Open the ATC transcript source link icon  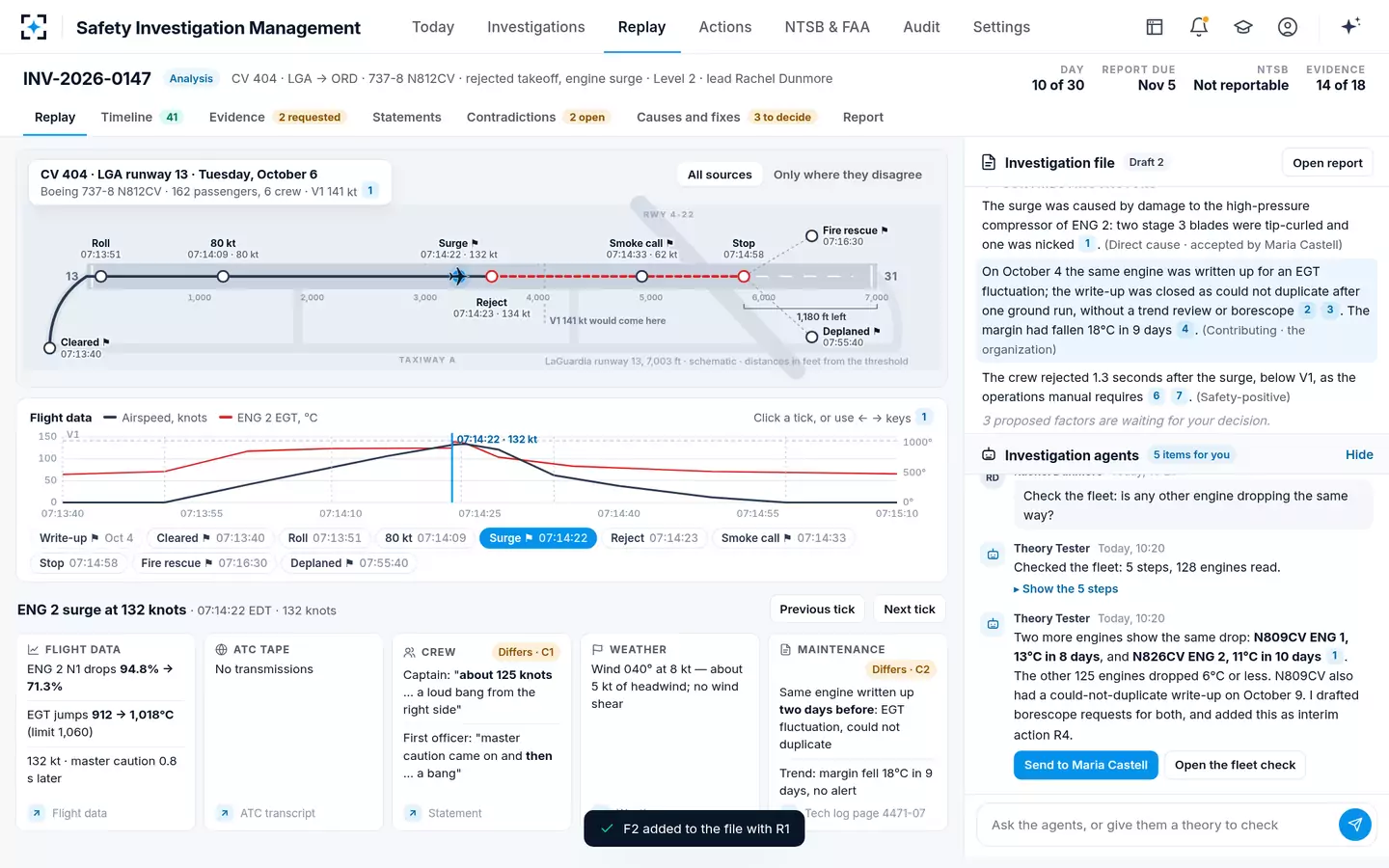tap(224, 813)
